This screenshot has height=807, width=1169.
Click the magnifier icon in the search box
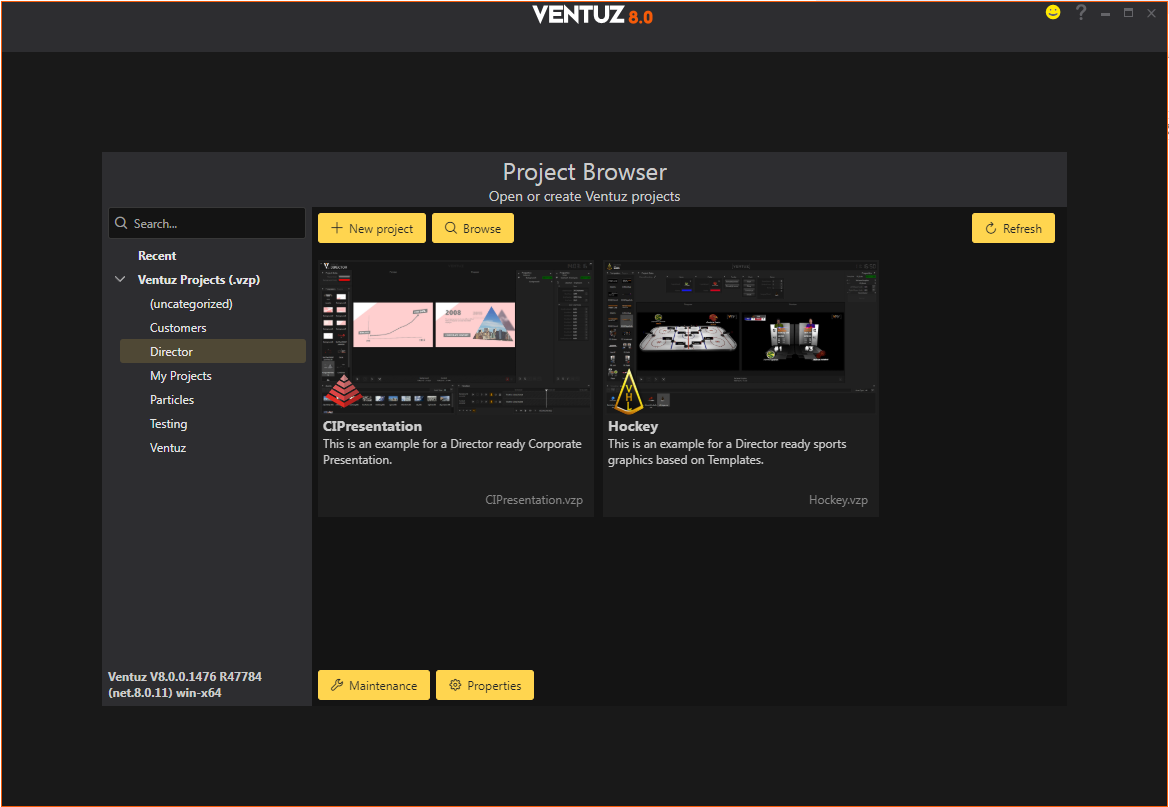pos(121,224)
